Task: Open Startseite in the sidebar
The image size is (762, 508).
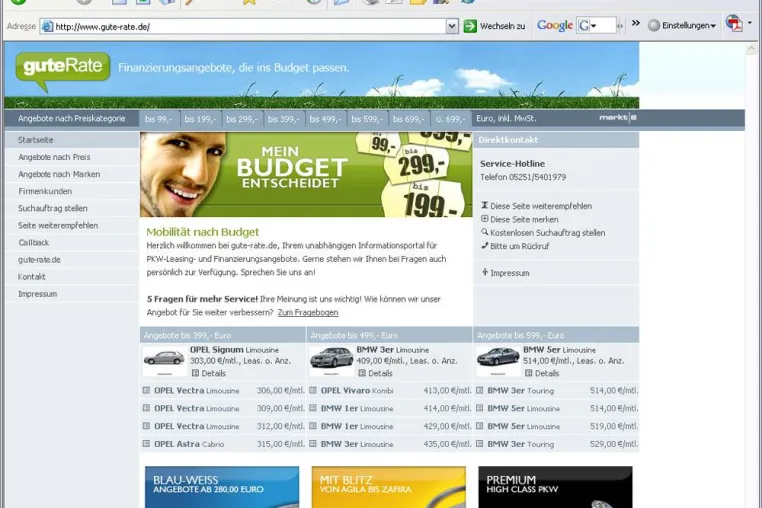Action: (x=71, y=140)
